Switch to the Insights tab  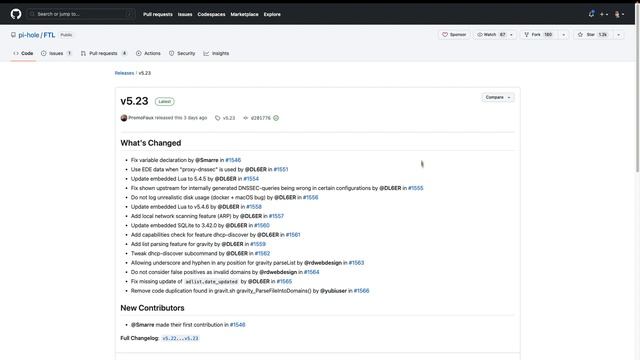tap(216, 53)
